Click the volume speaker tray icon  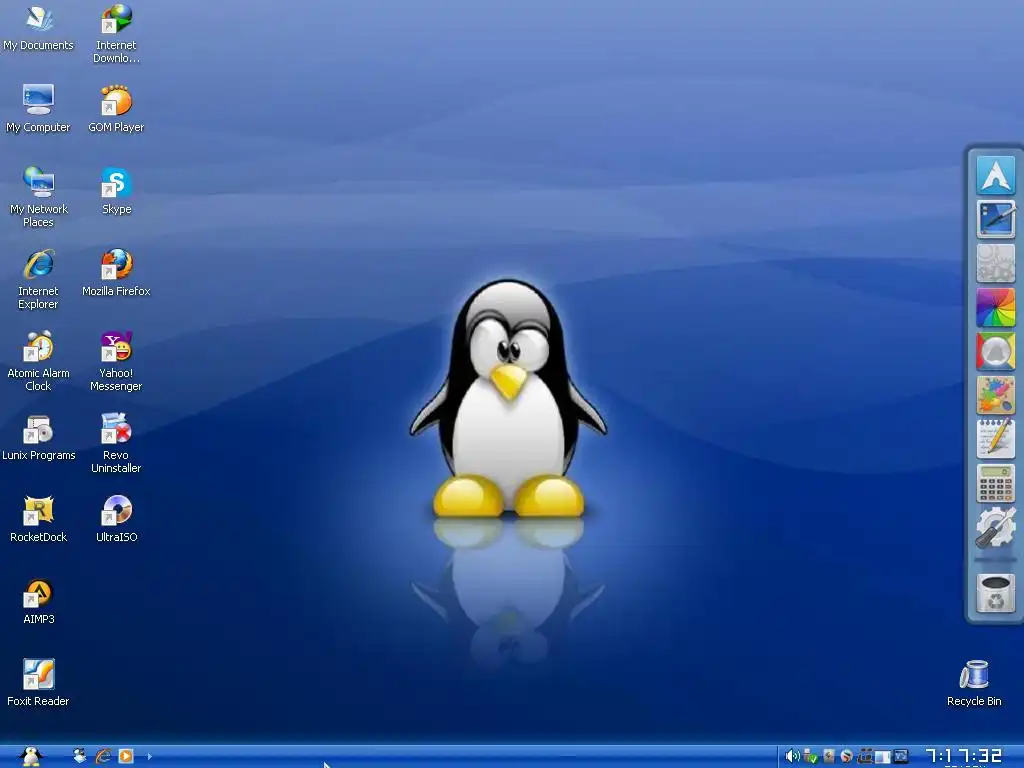(x=792, y=756)
